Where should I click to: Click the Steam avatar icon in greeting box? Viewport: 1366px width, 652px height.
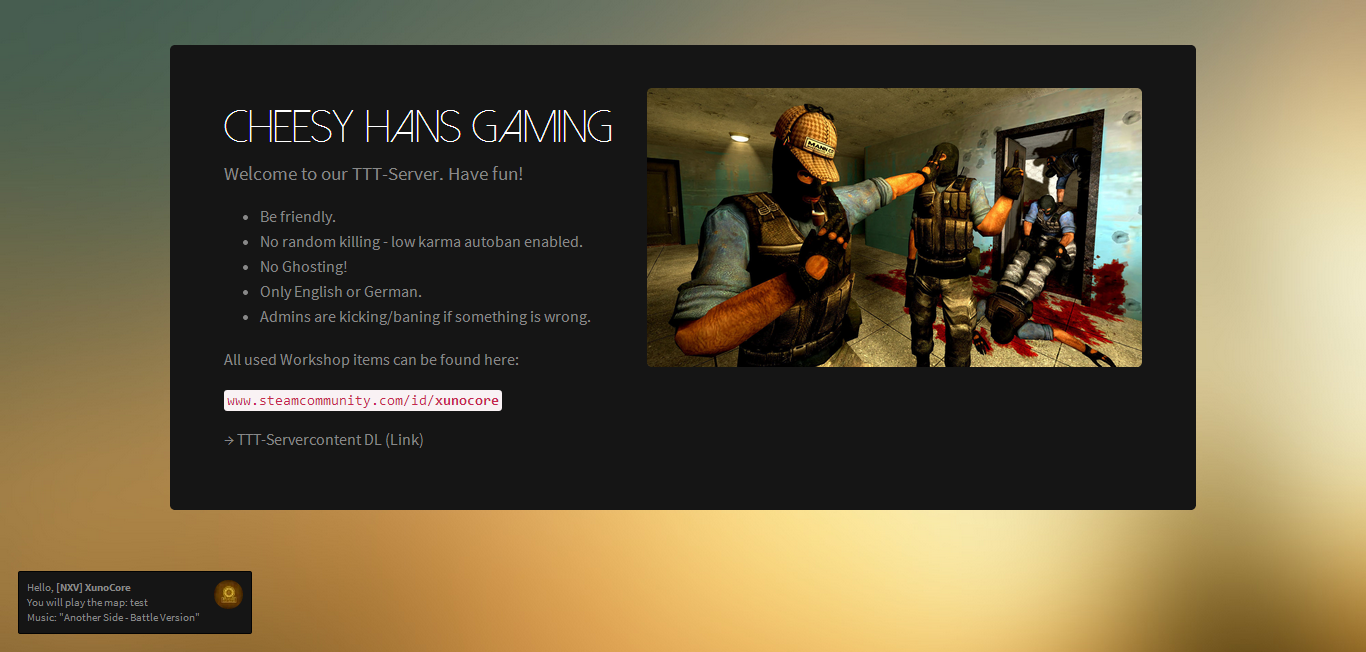coord(229,594)
